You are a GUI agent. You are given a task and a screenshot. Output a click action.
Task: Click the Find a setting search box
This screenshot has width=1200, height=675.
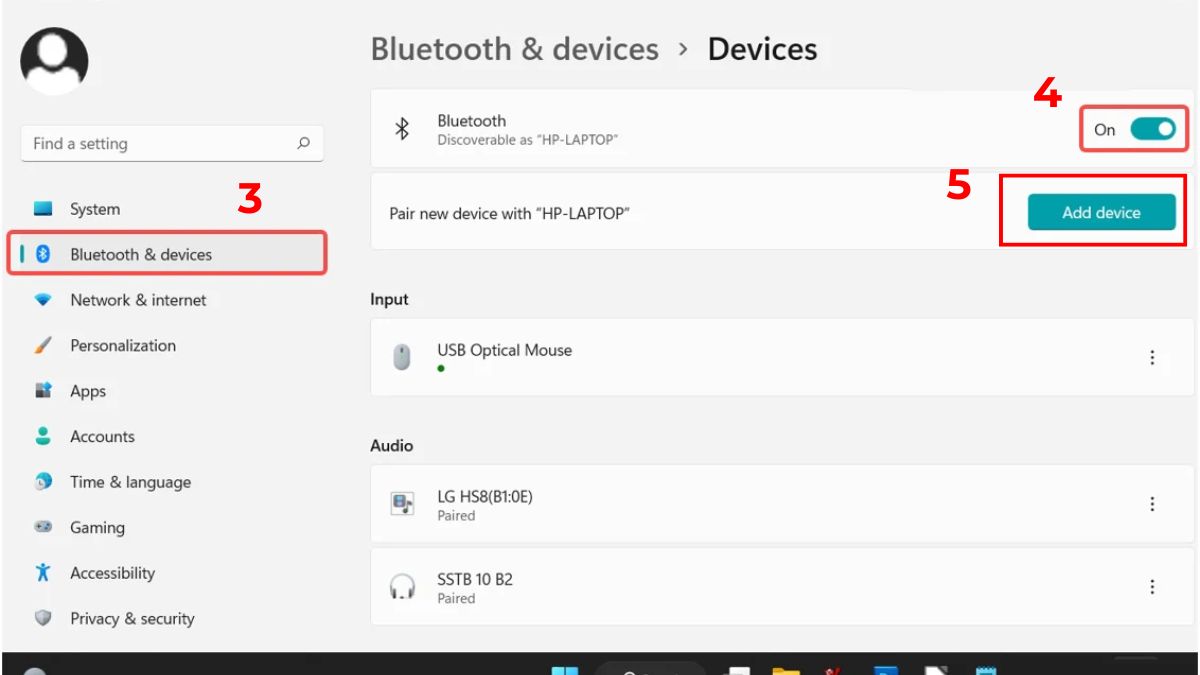[x=172, y=143]
